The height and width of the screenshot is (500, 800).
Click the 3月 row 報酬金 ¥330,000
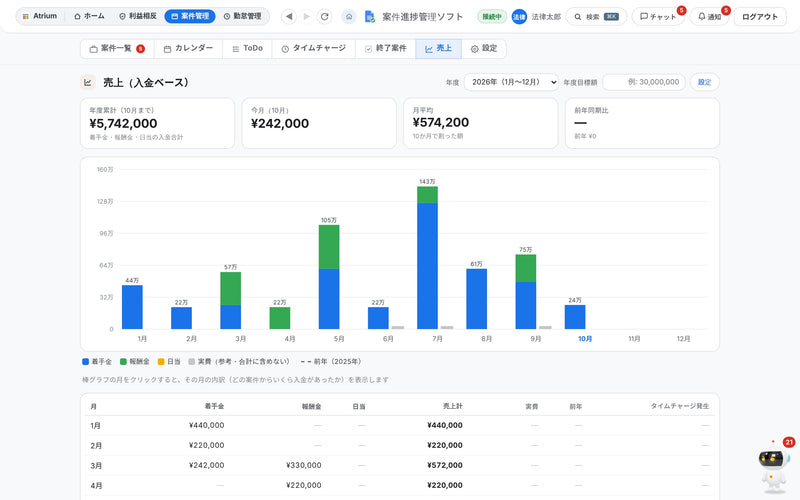(304, 465)
